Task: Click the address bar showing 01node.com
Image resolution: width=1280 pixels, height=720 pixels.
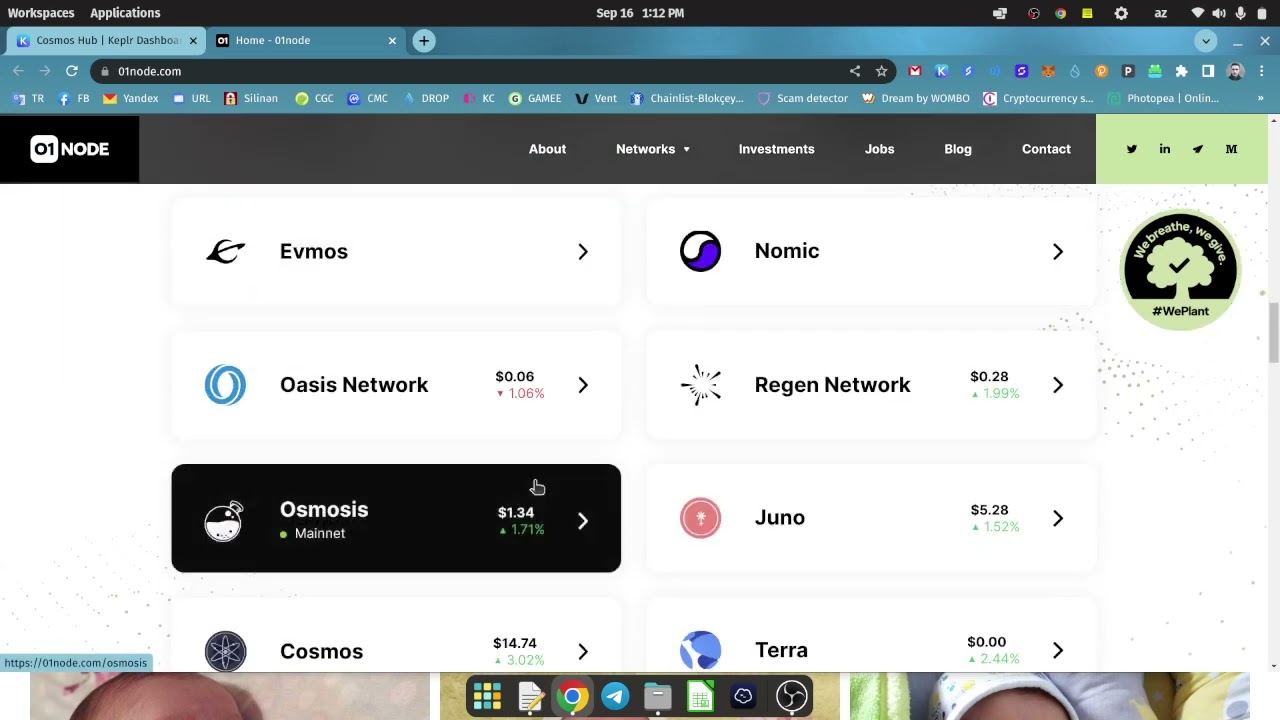Action: 470,71
